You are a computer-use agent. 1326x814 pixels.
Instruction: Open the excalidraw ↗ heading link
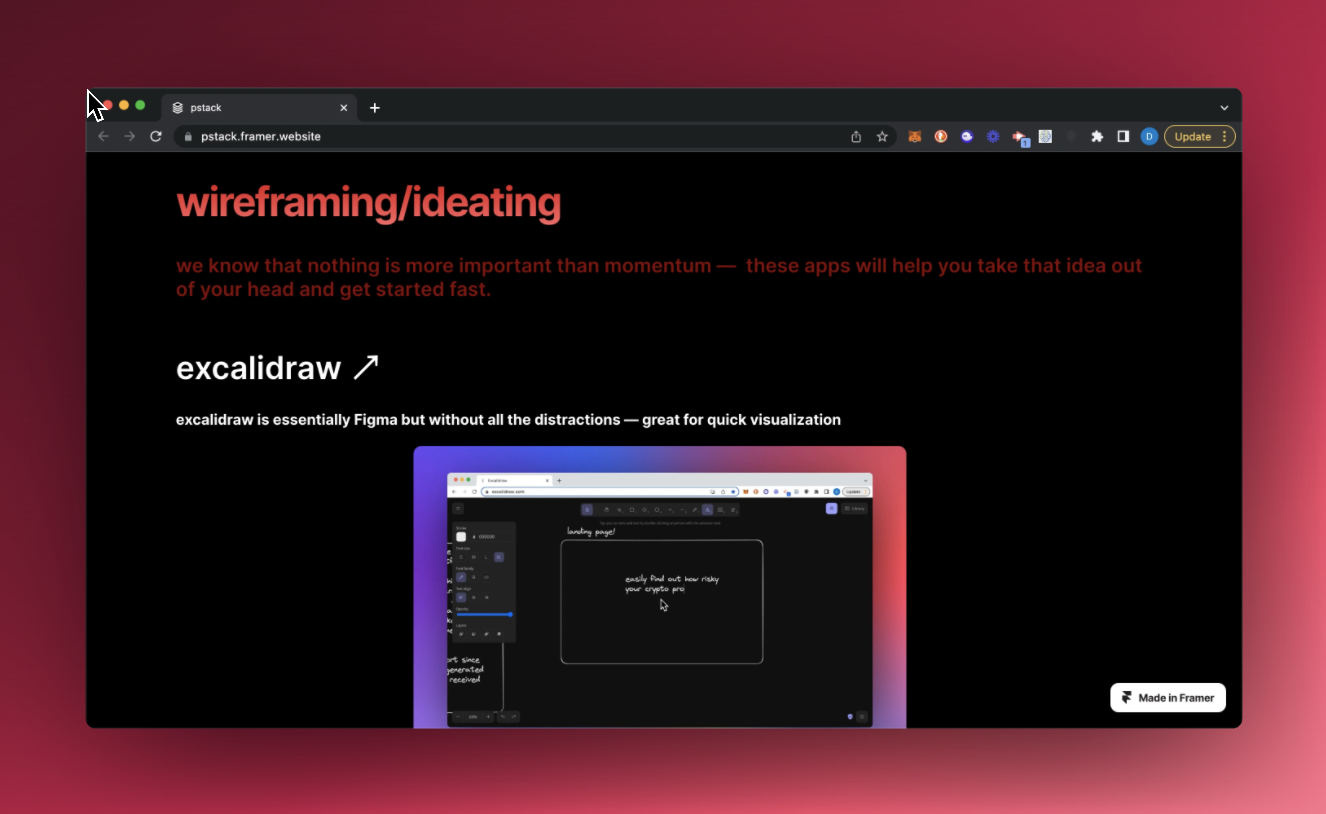[278, 368]
